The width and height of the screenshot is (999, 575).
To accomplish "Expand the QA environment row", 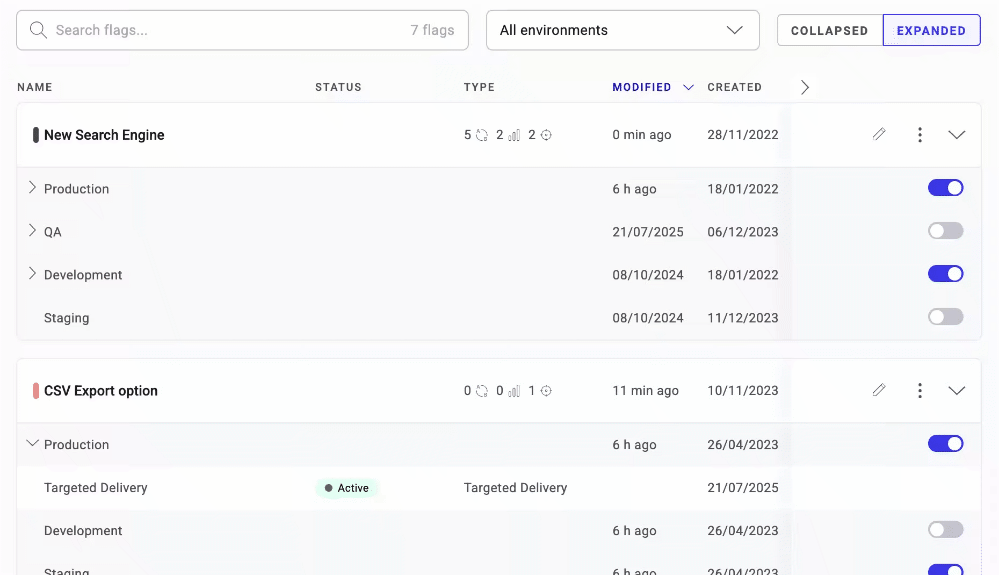I will click(x=32, y=231).
